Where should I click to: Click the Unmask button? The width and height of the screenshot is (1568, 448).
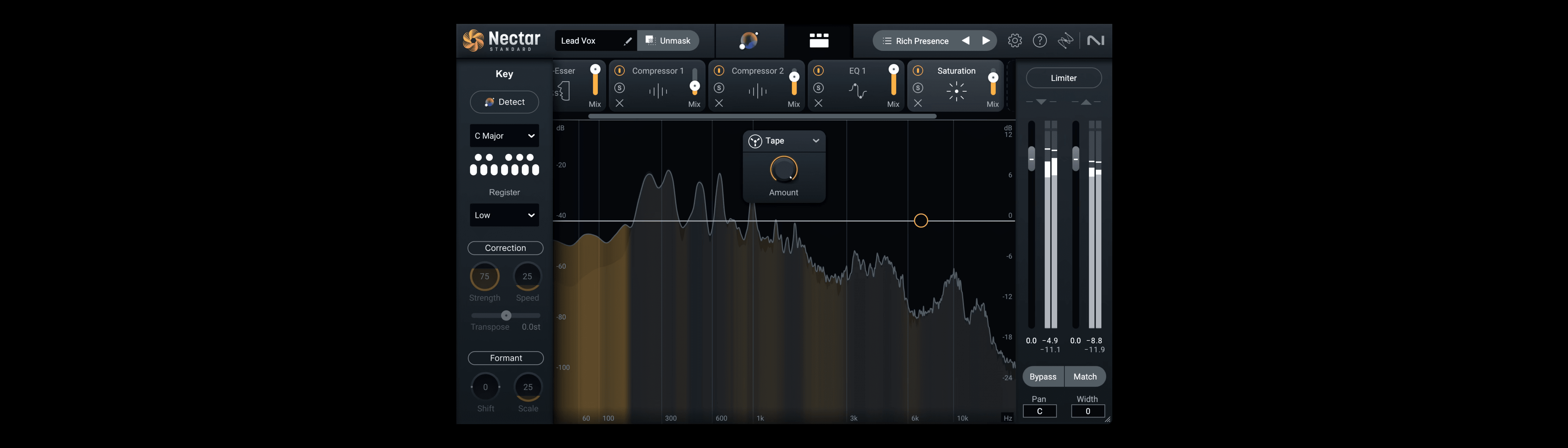668,41
